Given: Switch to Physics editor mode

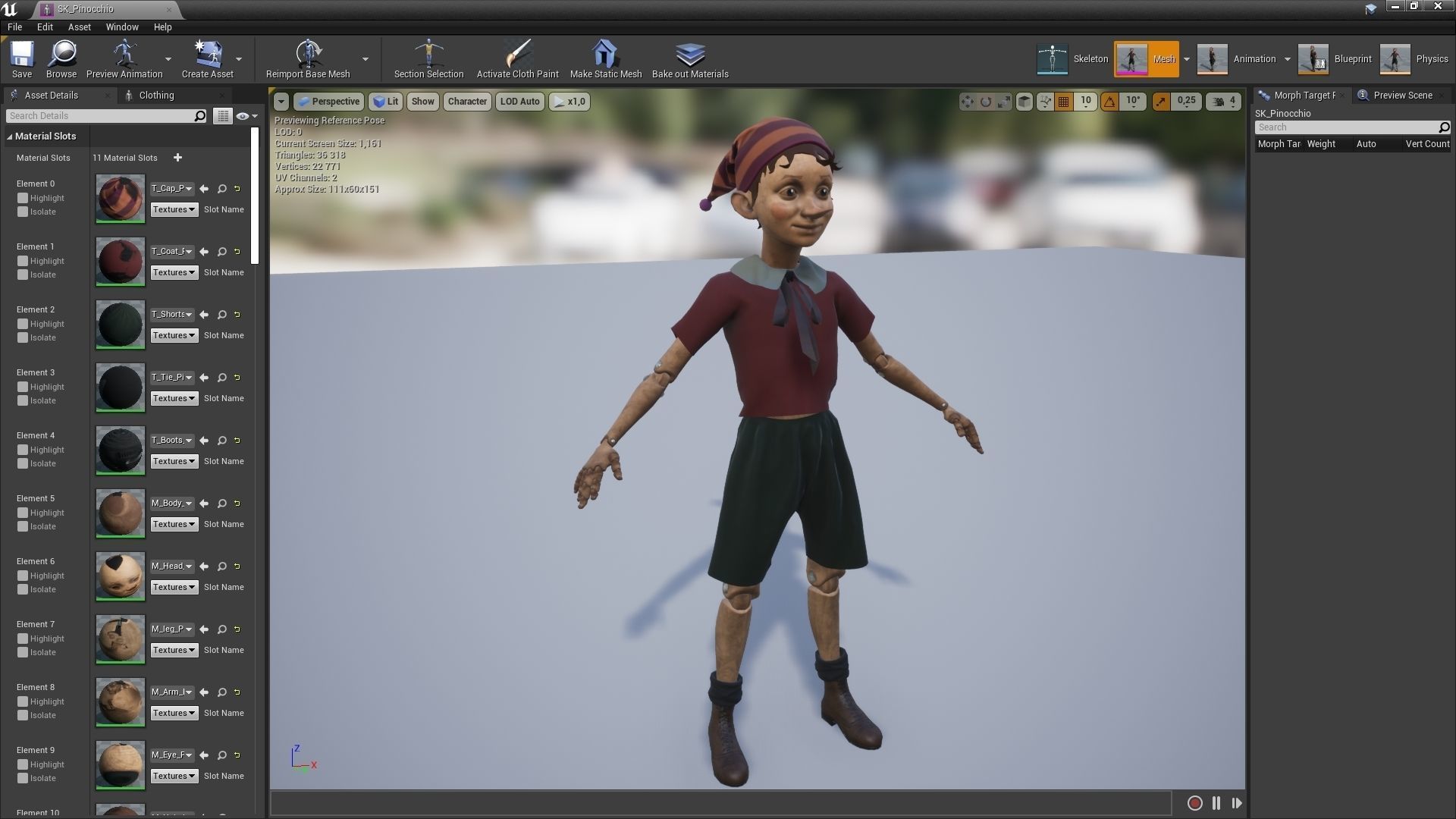Looking at the screenshot, I should pos(1415,59).
